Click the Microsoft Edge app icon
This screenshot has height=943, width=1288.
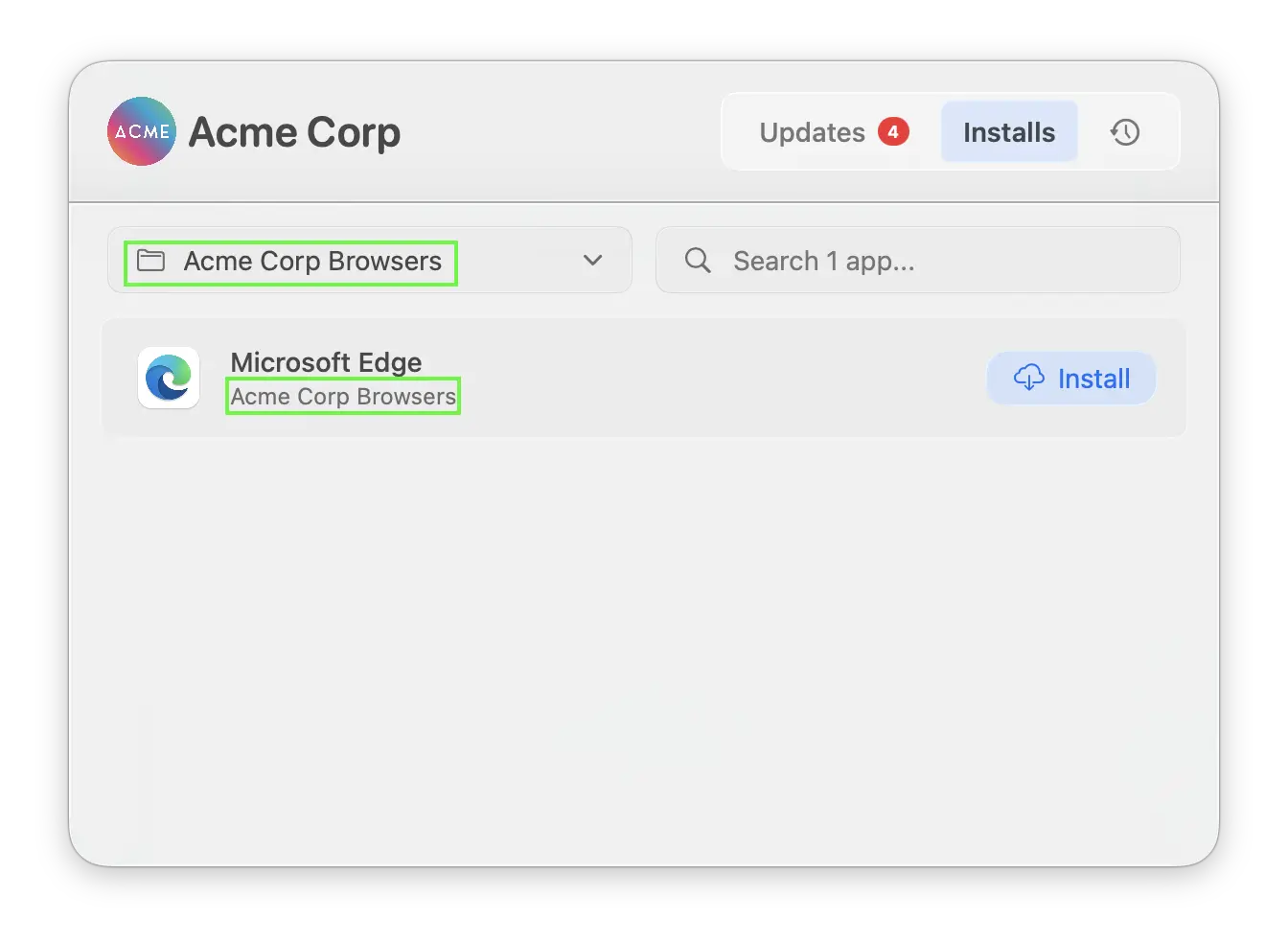pyautogui.click(x=169, y=378)
